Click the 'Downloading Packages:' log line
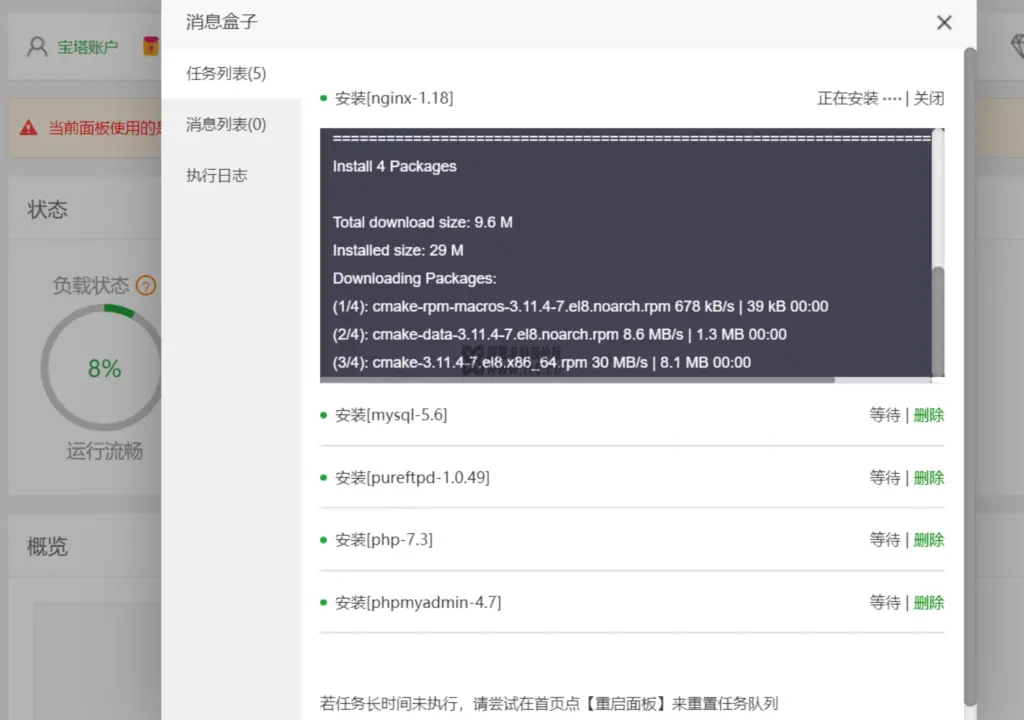The width and height of the screenshot is (1024, 720). tap(414, 278)
